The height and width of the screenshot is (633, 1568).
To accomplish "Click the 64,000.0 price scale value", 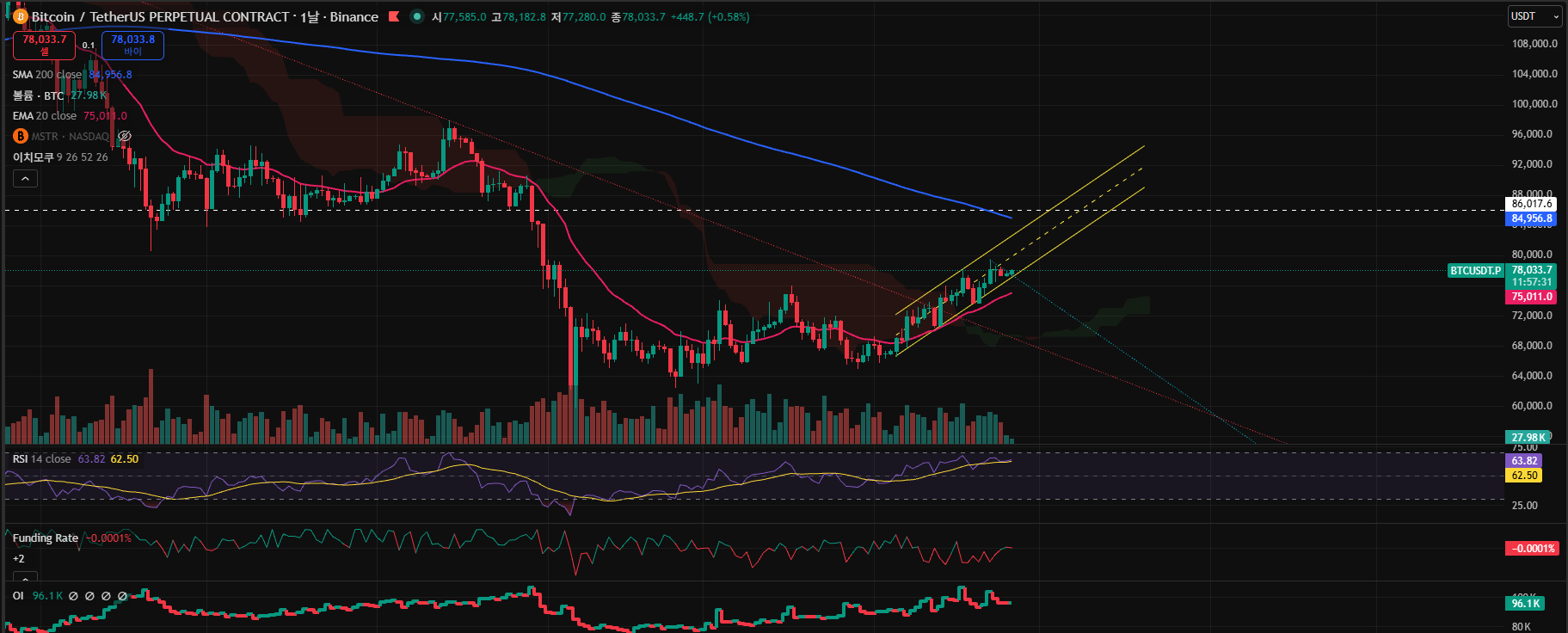I will [1532, 376].
